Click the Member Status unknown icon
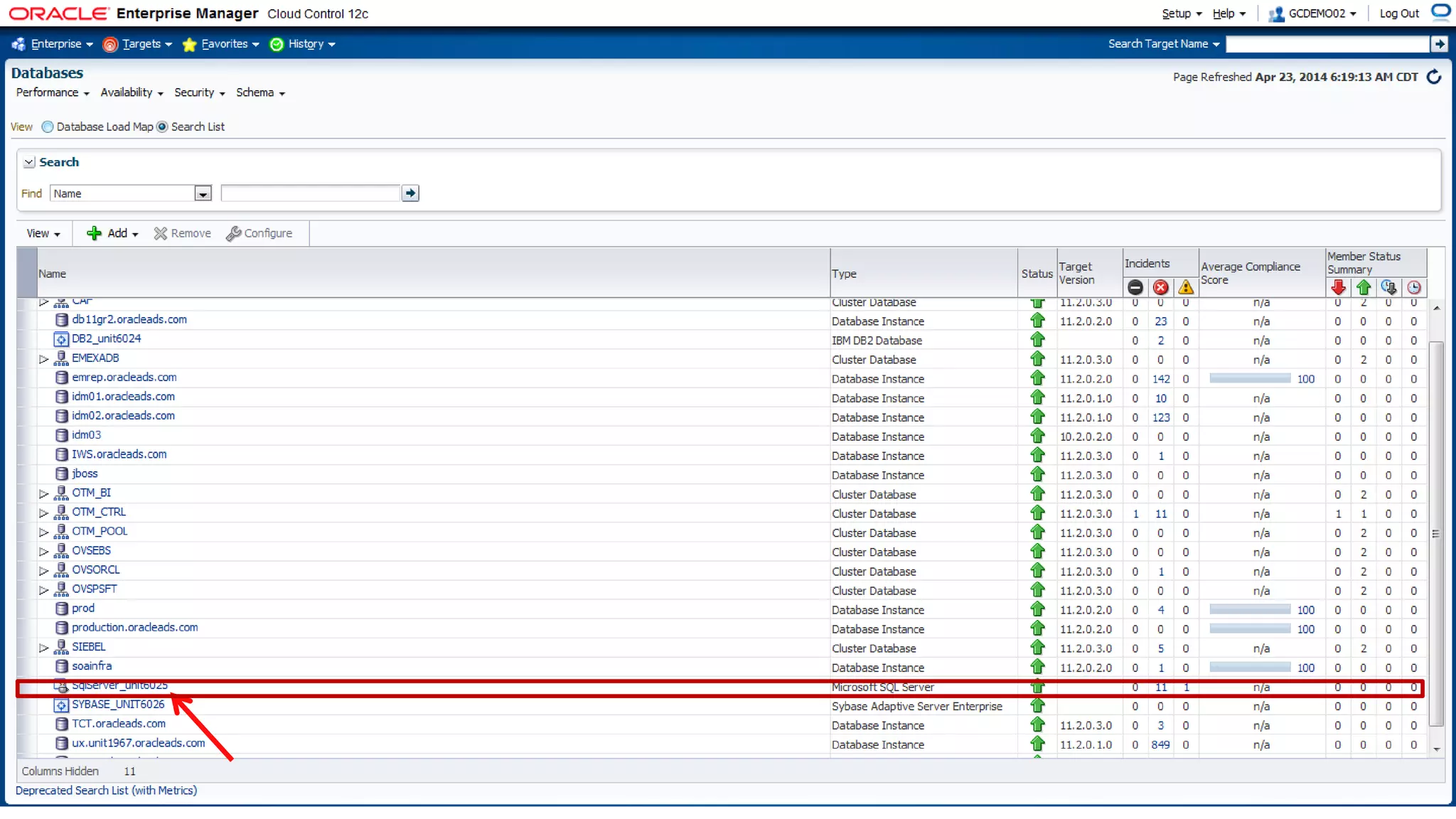The width and height of the screenshot is (1456, 819). [x=1388, y=287]
